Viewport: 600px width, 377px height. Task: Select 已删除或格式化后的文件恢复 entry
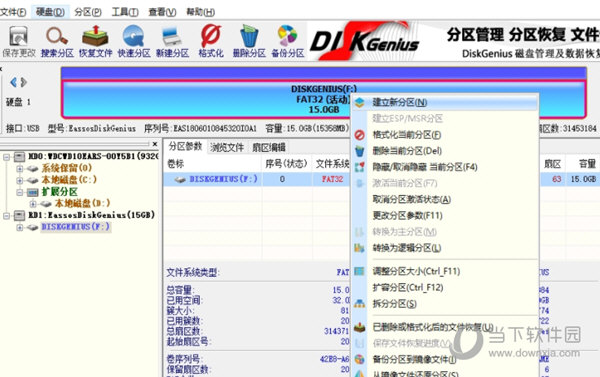445,327
